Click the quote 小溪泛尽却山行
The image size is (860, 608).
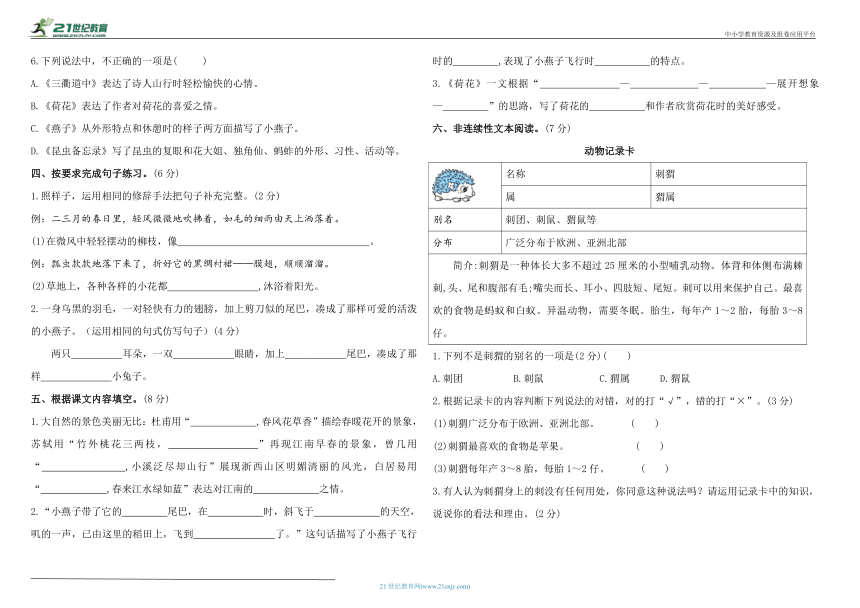coord(169,467)
